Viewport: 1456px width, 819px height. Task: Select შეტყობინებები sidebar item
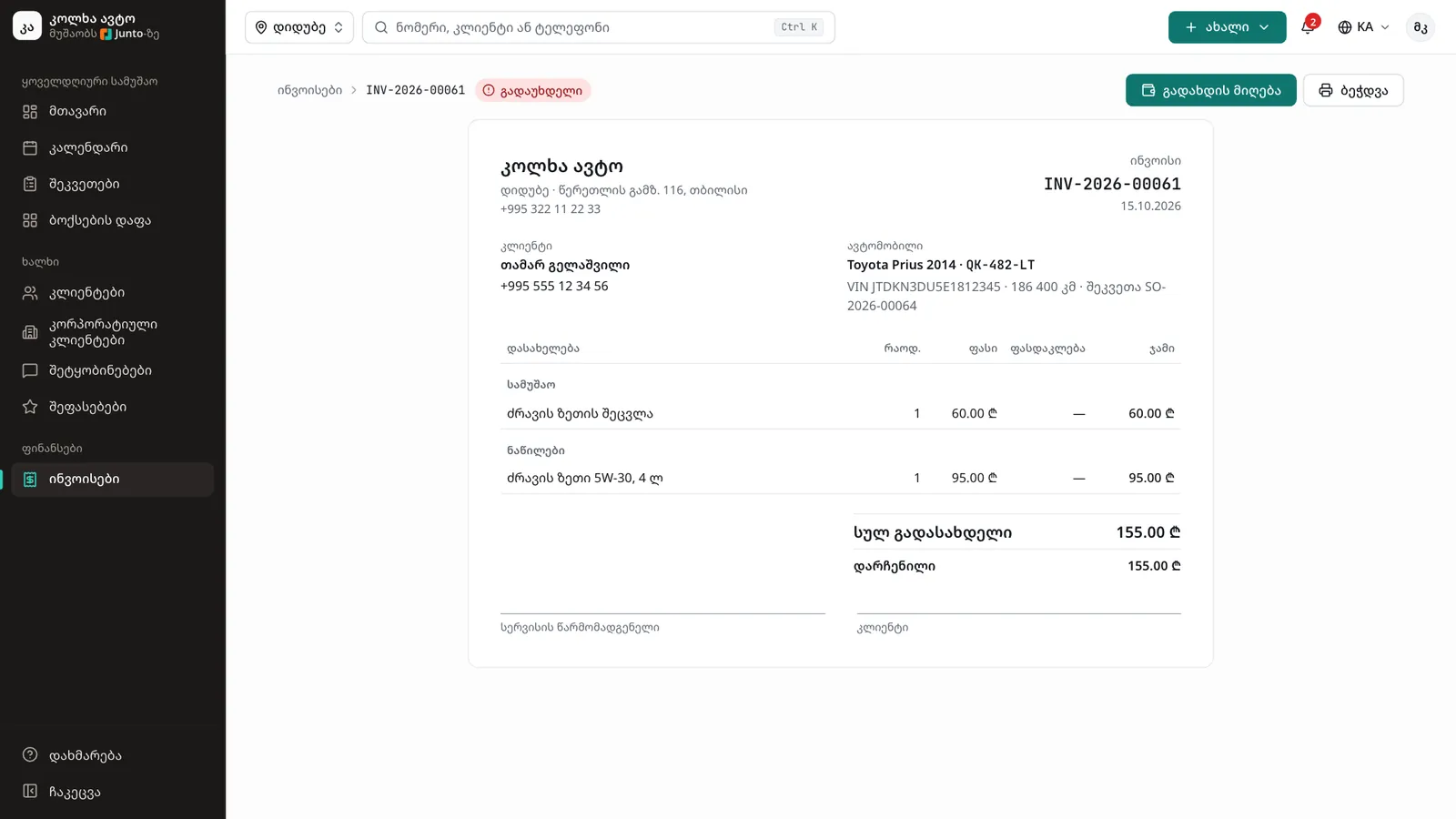pyautogui.click(x=113, y=370)
